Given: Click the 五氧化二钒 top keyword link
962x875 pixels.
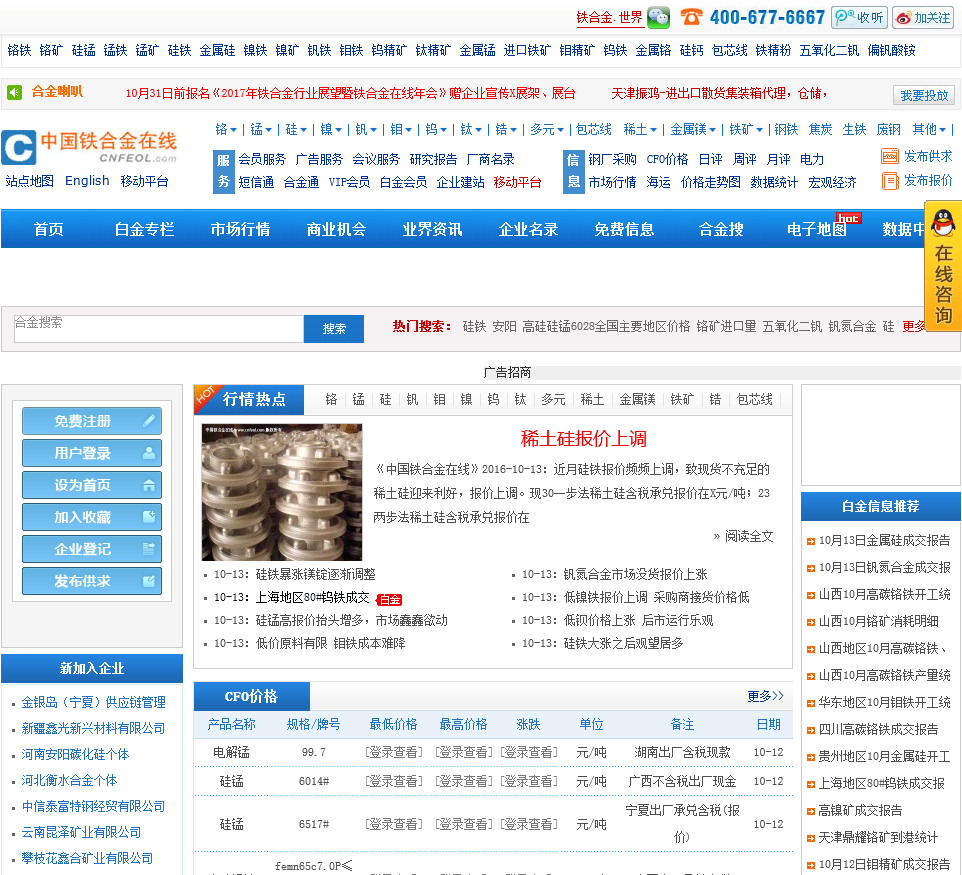Looking at the screenshot, I should [x=829, y=50].
